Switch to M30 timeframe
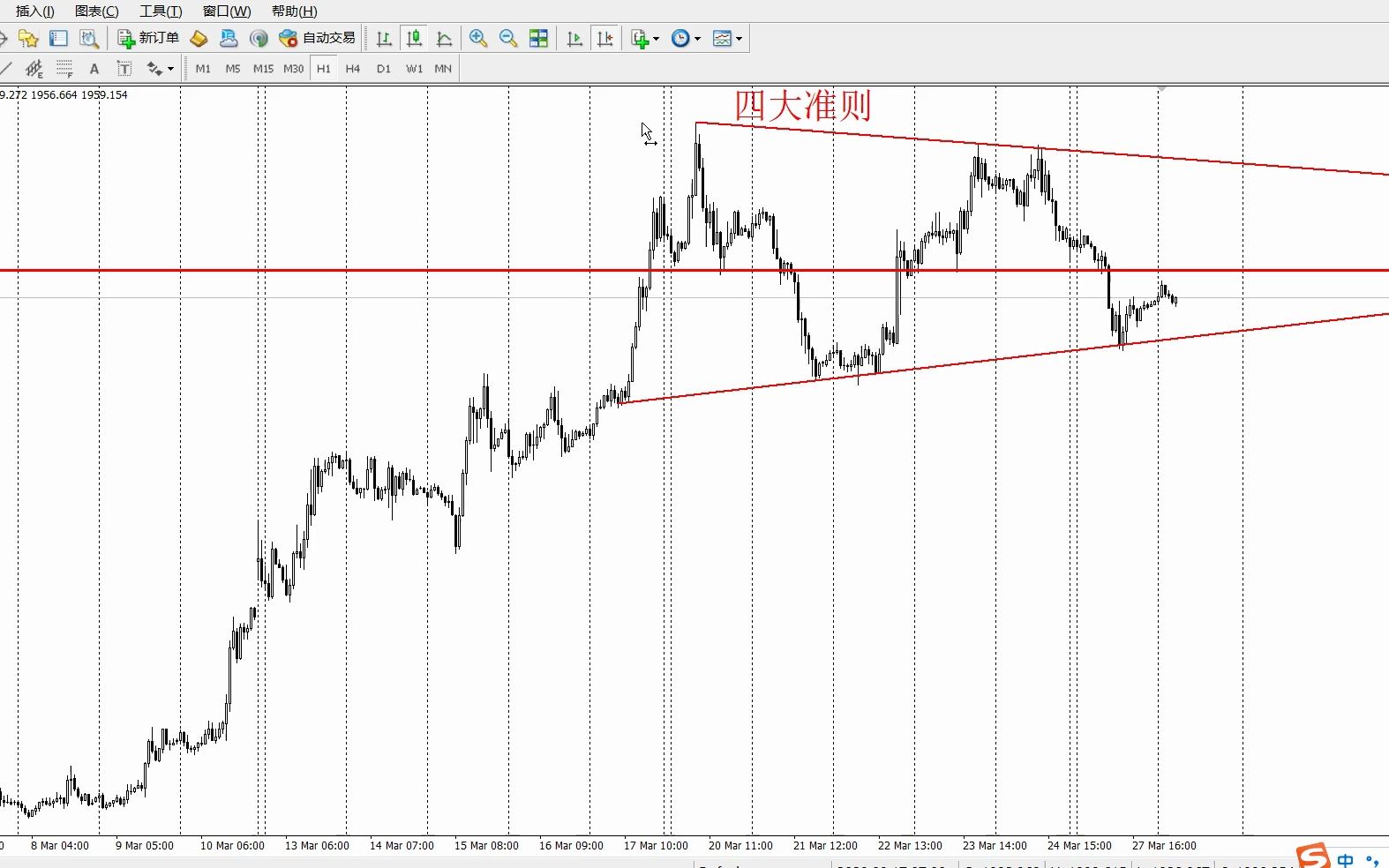This screenshot has height=868, width=1389. (293, 69)
